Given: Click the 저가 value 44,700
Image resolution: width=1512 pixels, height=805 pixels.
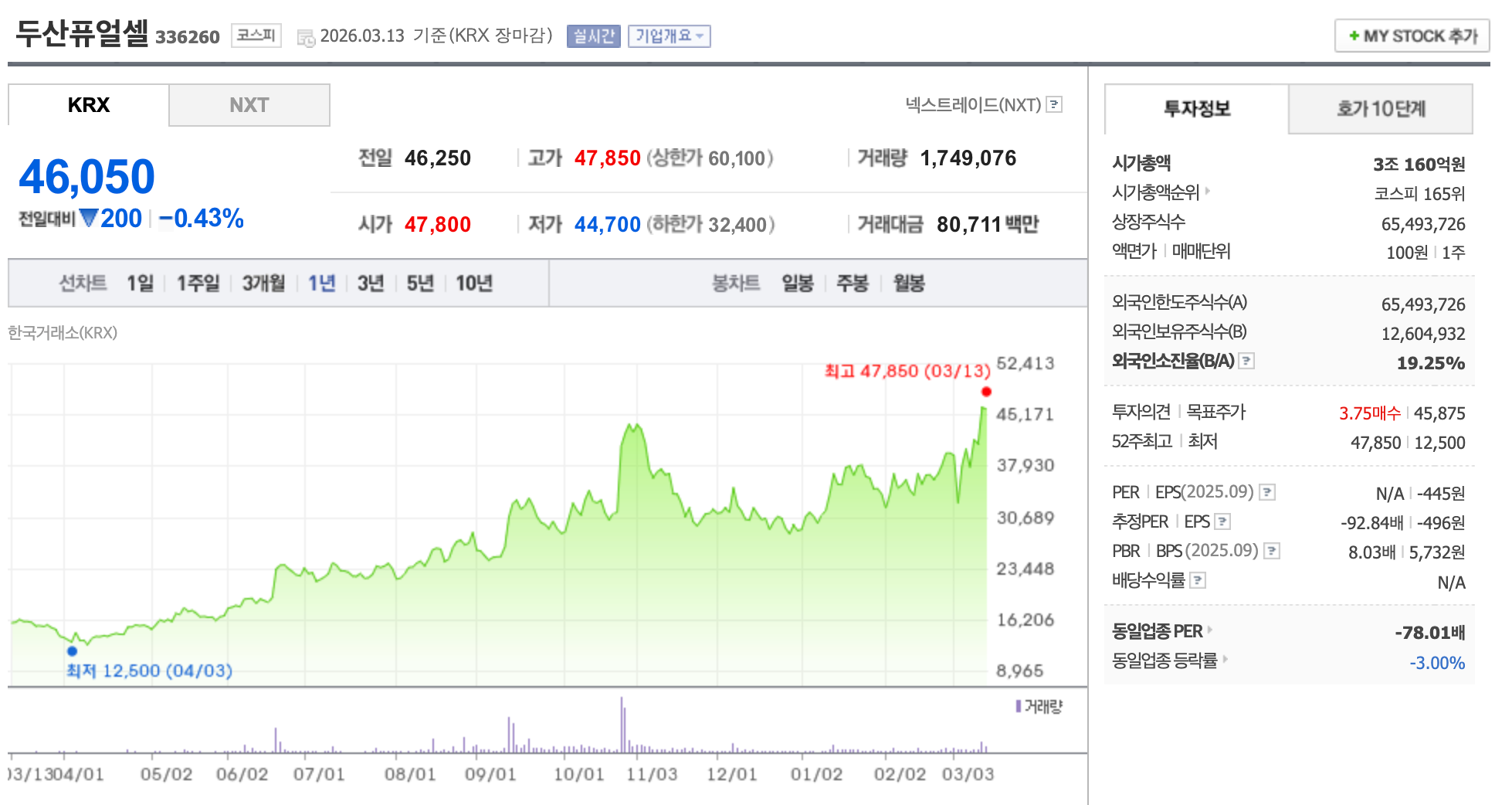Looking at the screenshot, I should (x=608, y=225).
